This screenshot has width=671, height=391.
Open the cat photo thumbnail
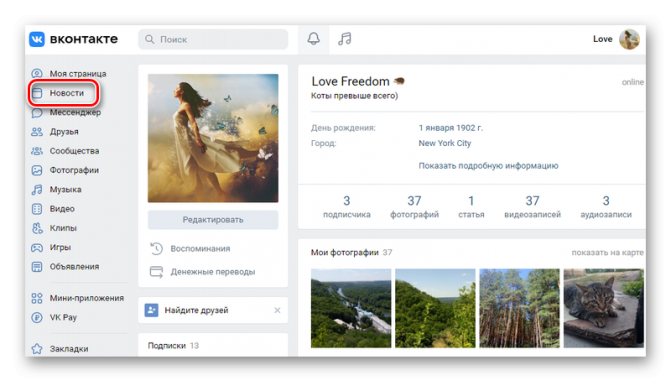point(603,308)
